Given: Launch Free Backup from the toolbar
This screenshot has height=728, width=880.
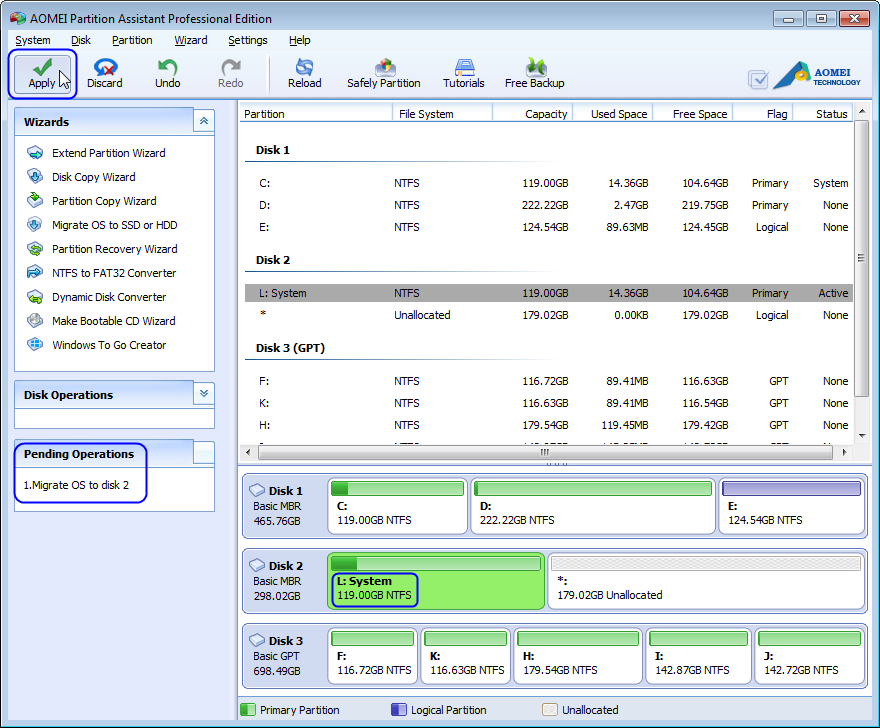Looking at the screenshot, I should 534,68.
